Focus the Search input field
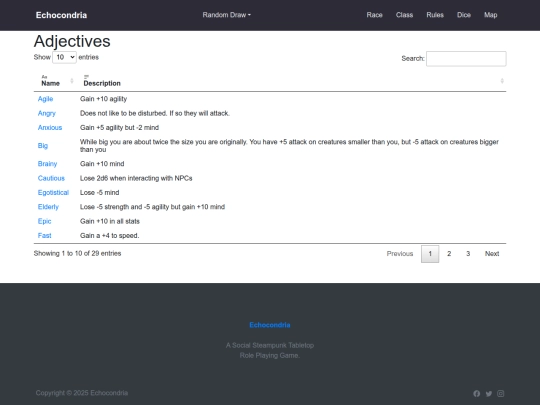 click(x=466, y=59)
